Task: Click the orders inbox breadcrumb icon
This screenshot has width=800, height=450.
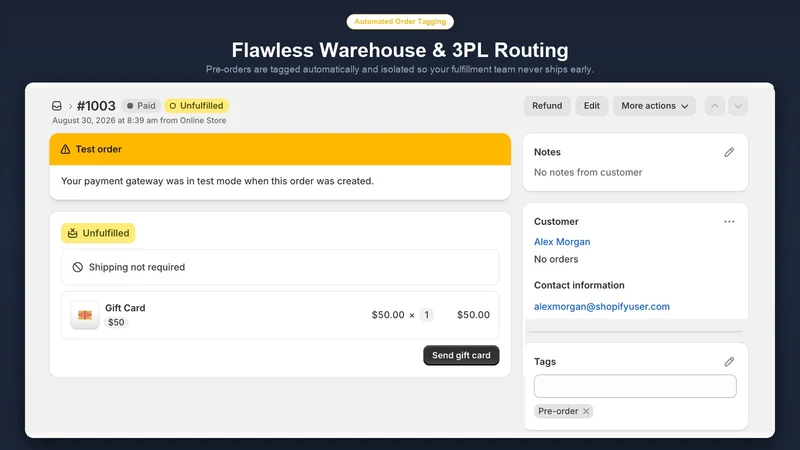Action: click(57, 106)
